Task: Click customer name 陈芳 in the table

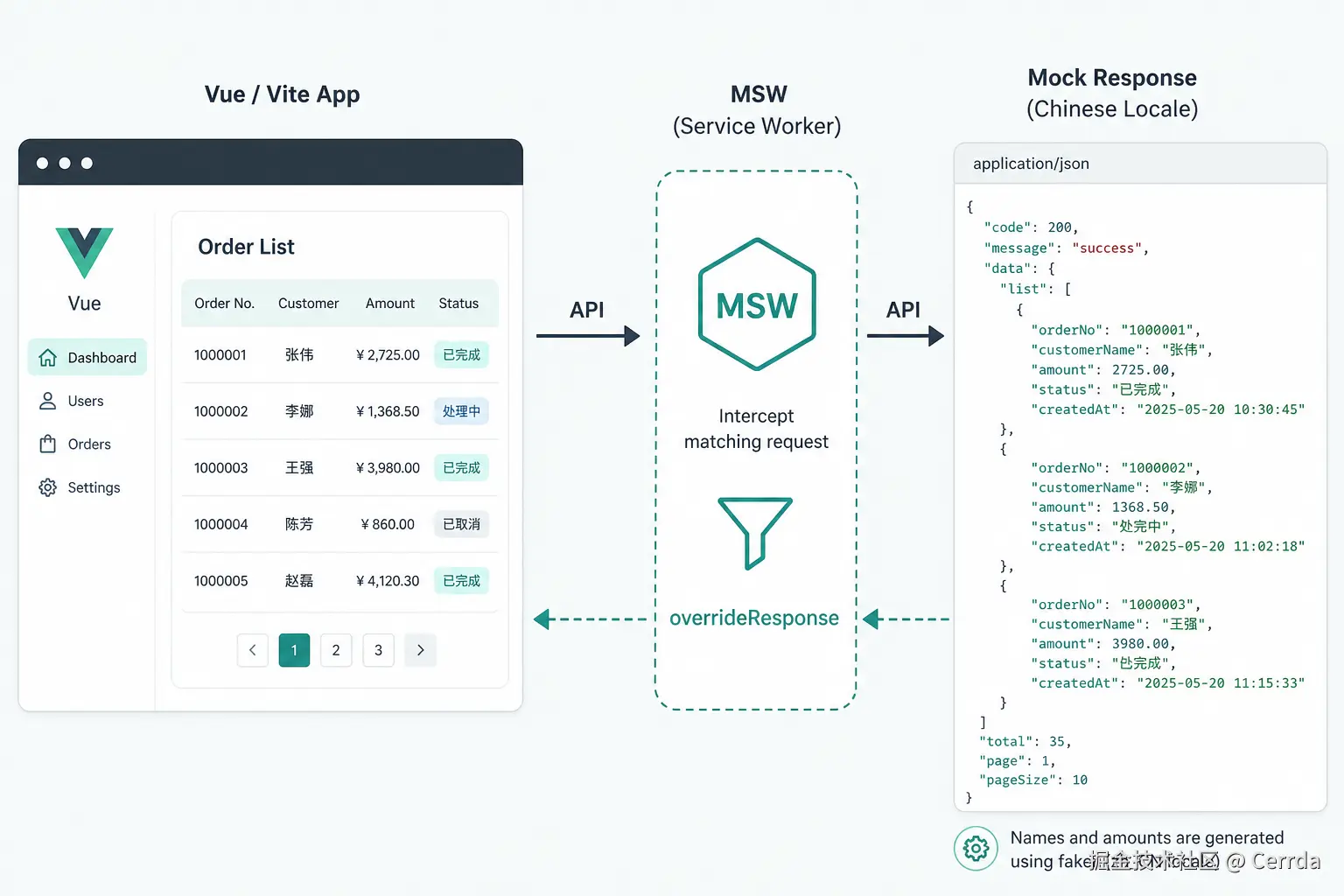Action: [299, 524]
